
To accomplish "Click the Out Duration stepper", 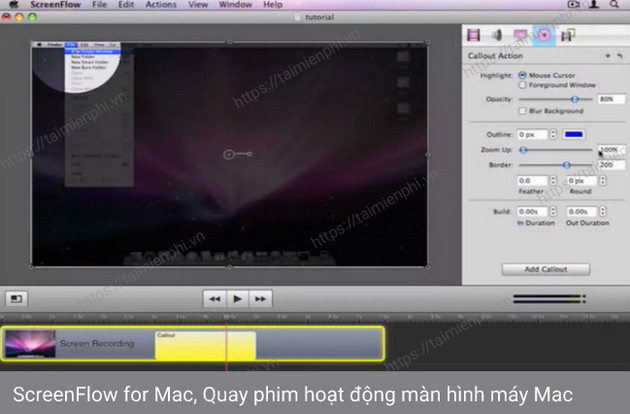I will click(x=602, y=211).
